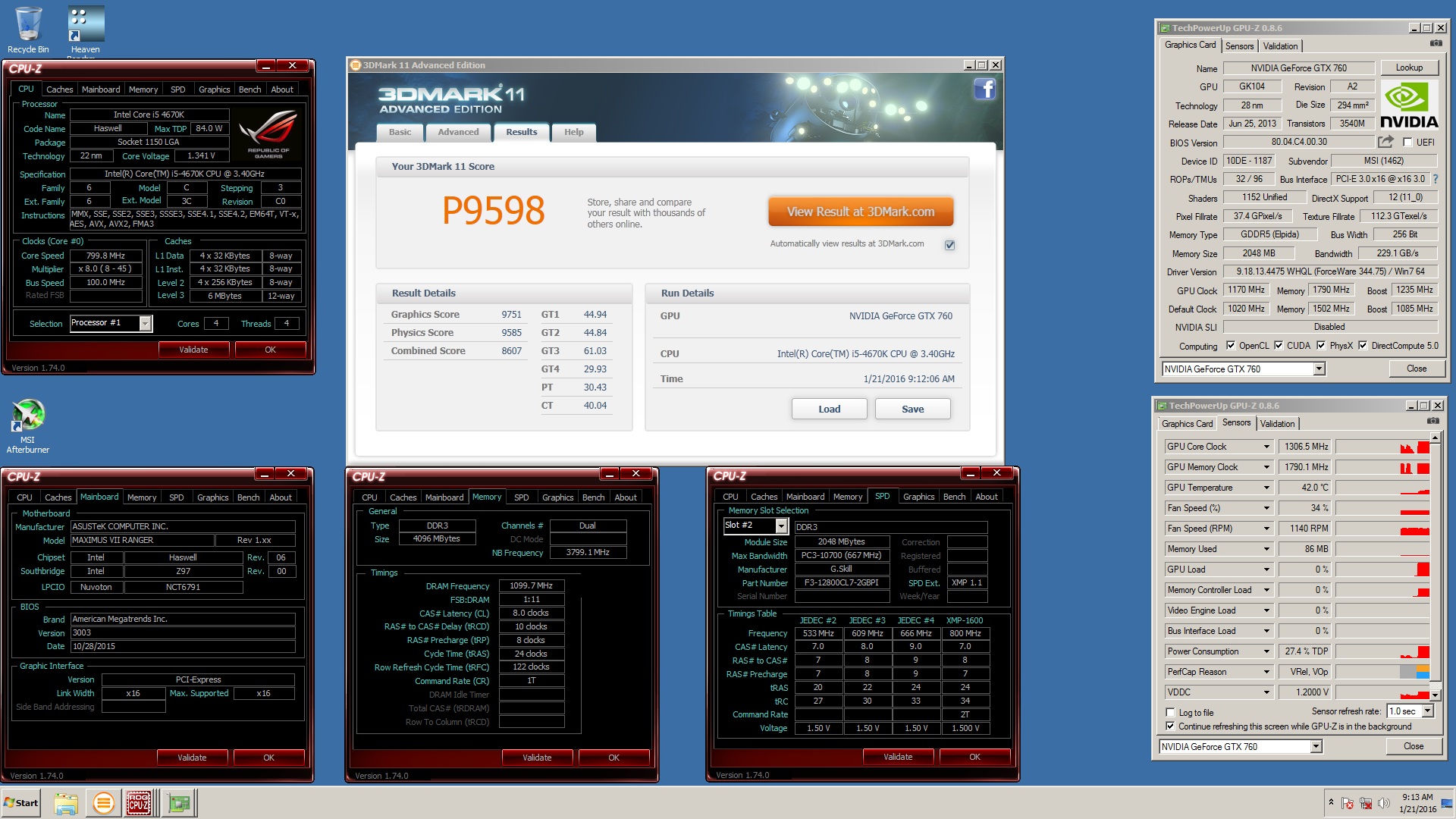Click Validate in the CPU-Z window showing the SPD tab
The image size is (1456, 819).
[x=898, y=757]
